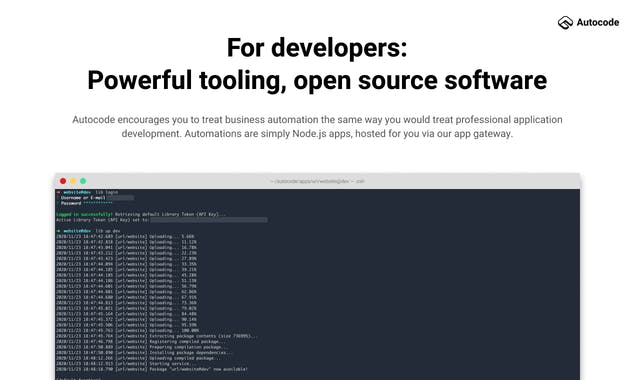Click the "lib up dev" command line
The width and height of the screenshot is (635, 380).
click(x=88, y=231)
